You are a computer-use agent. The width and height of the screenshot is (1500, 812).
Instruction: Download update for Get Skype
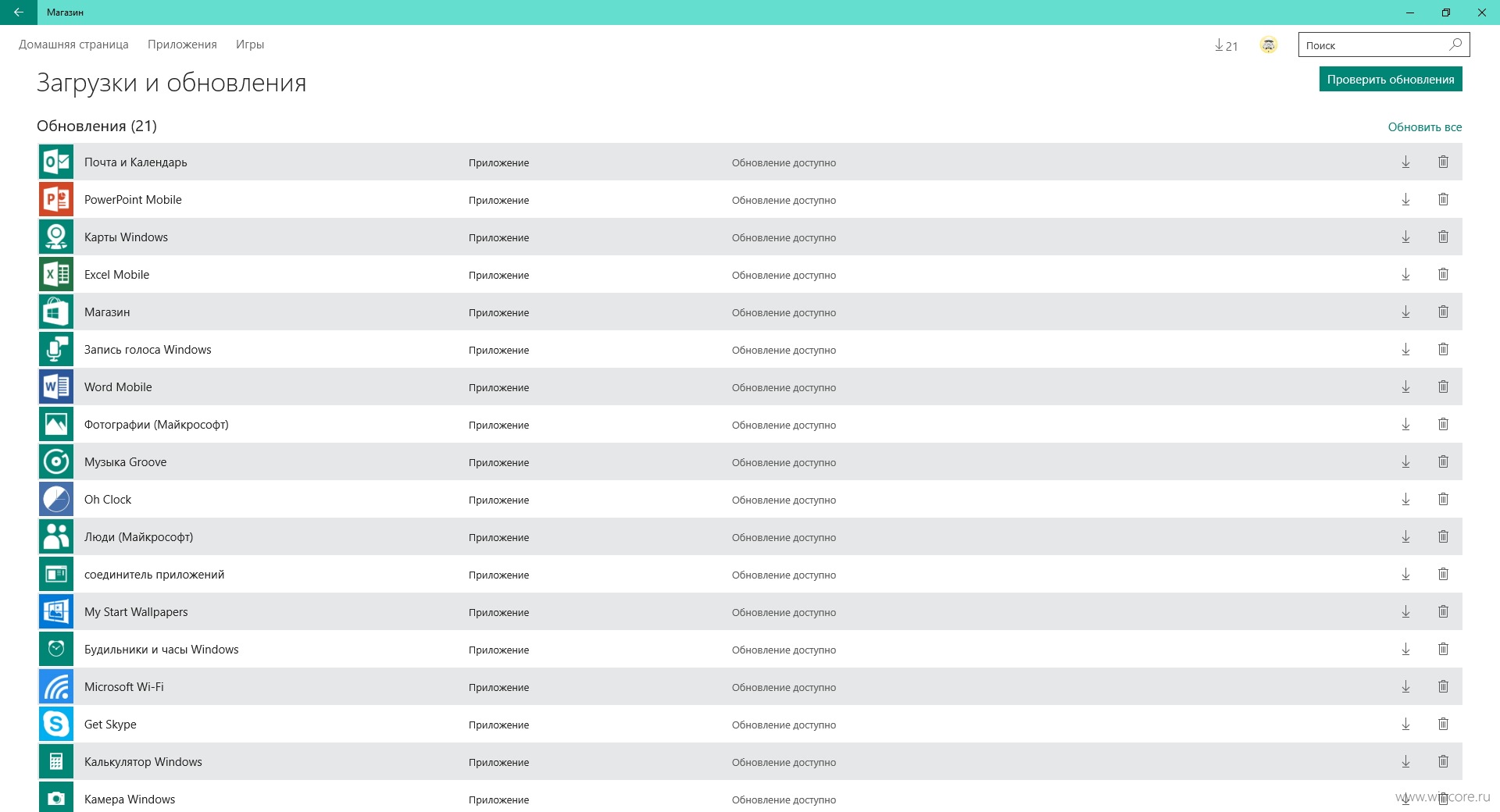1405,724
